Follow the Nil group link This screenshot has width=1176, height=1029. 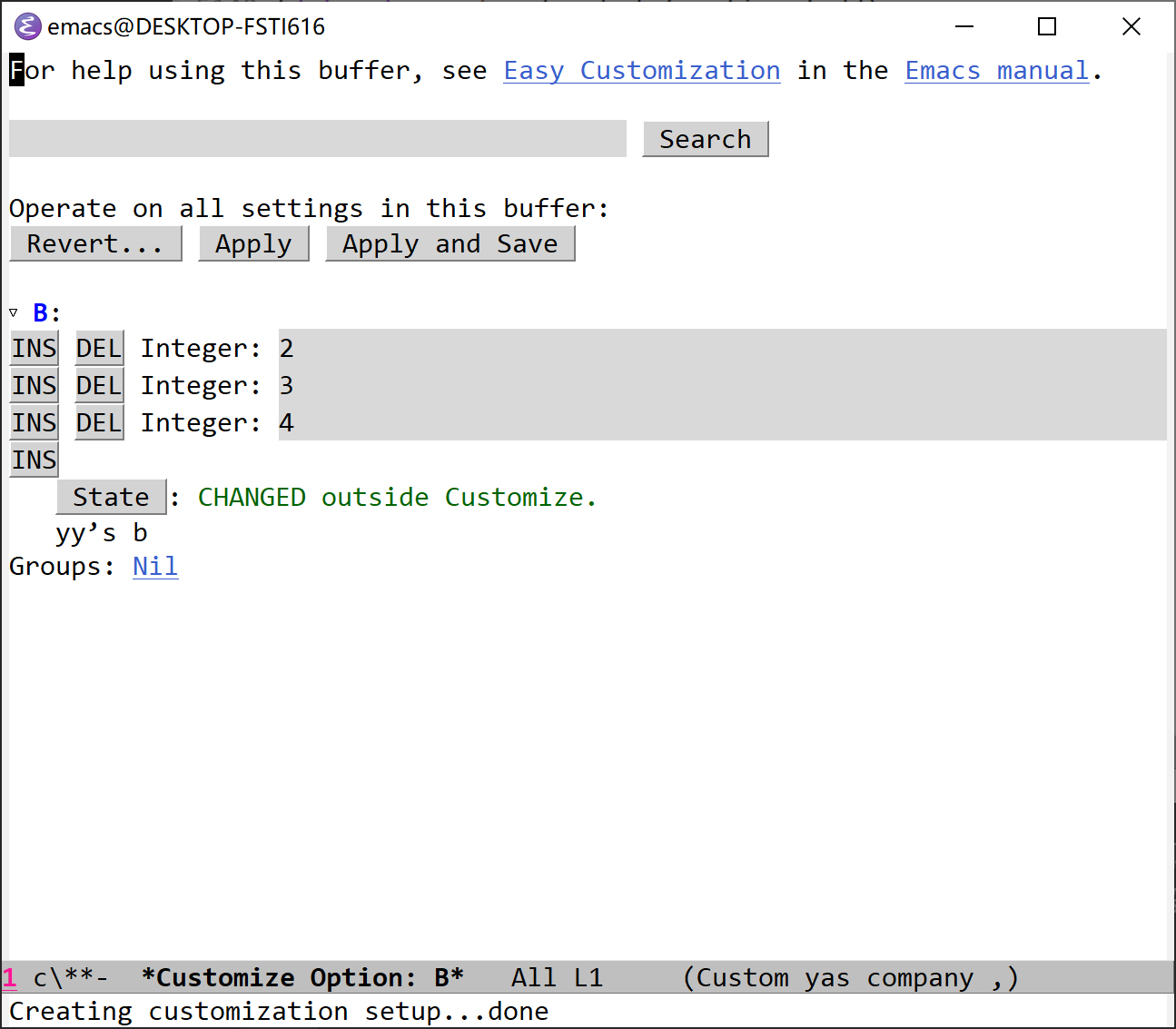[x=155, y=567]
